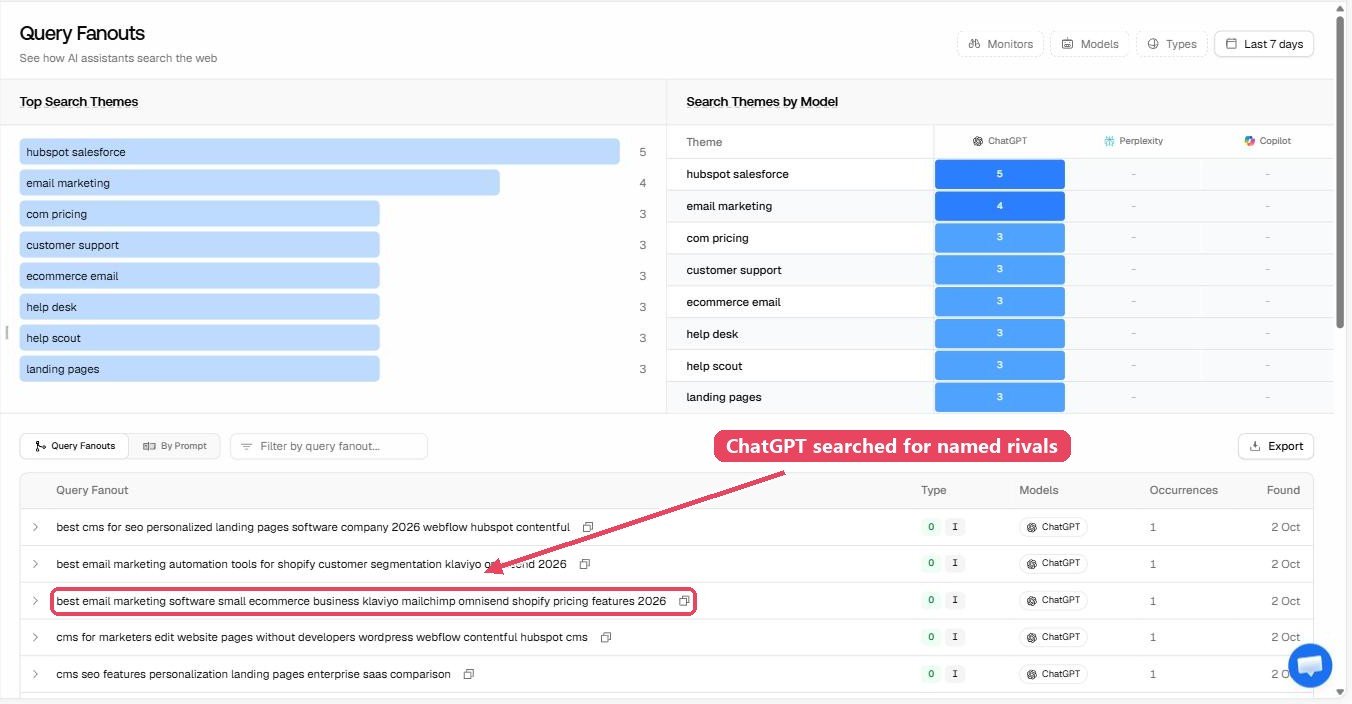Viewport: 1352px width, 704px height.
Task: Select the com pricing theme bar
Action: (x=199, y=214)
